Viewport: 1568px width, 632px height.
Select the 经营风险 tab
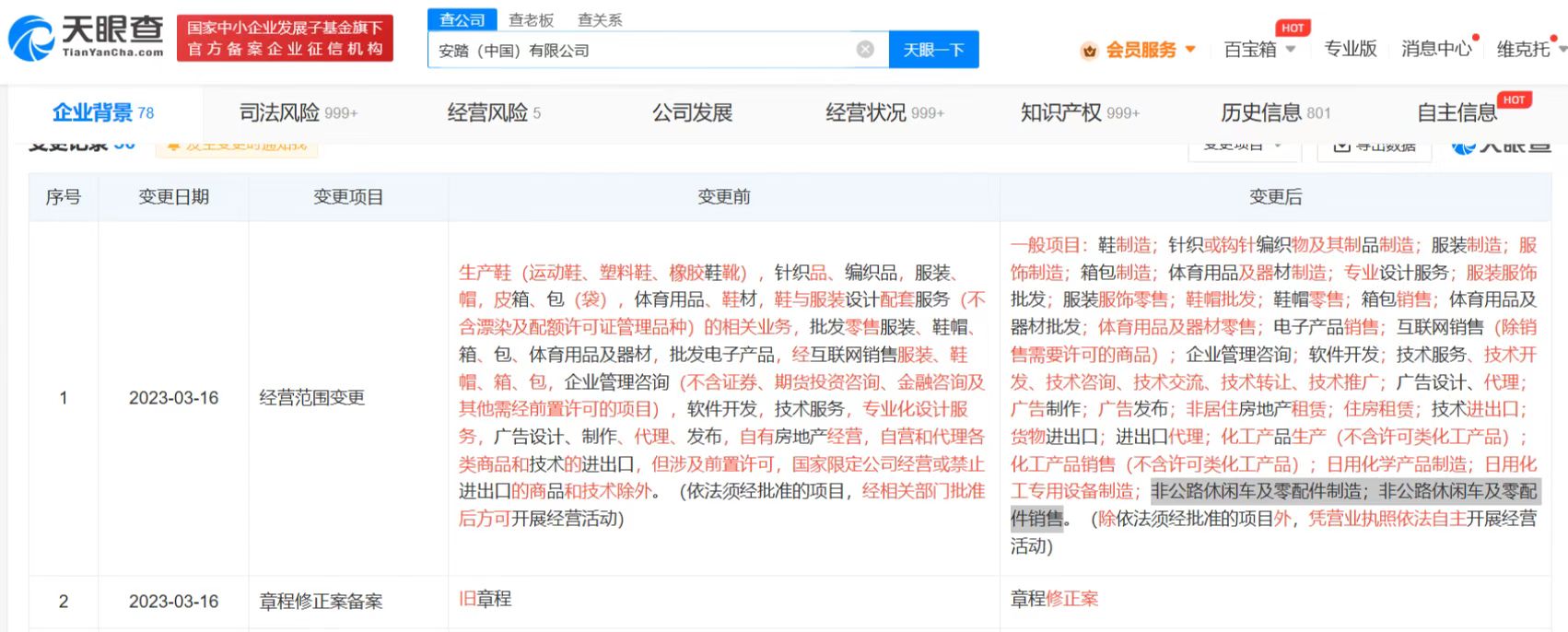(494, 112)
